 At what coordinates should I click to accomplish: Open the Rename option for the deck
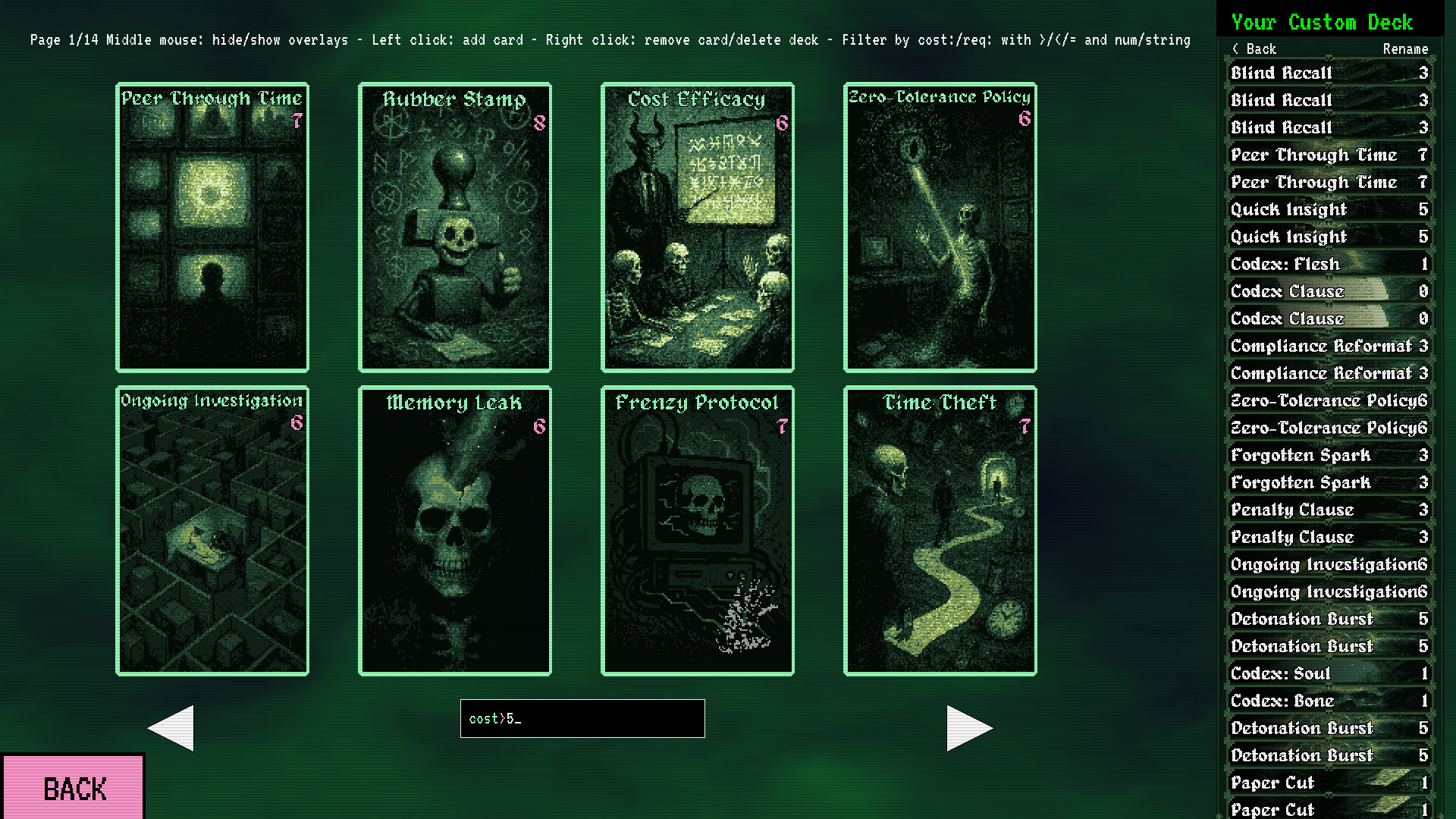[x=1405, y=49]
